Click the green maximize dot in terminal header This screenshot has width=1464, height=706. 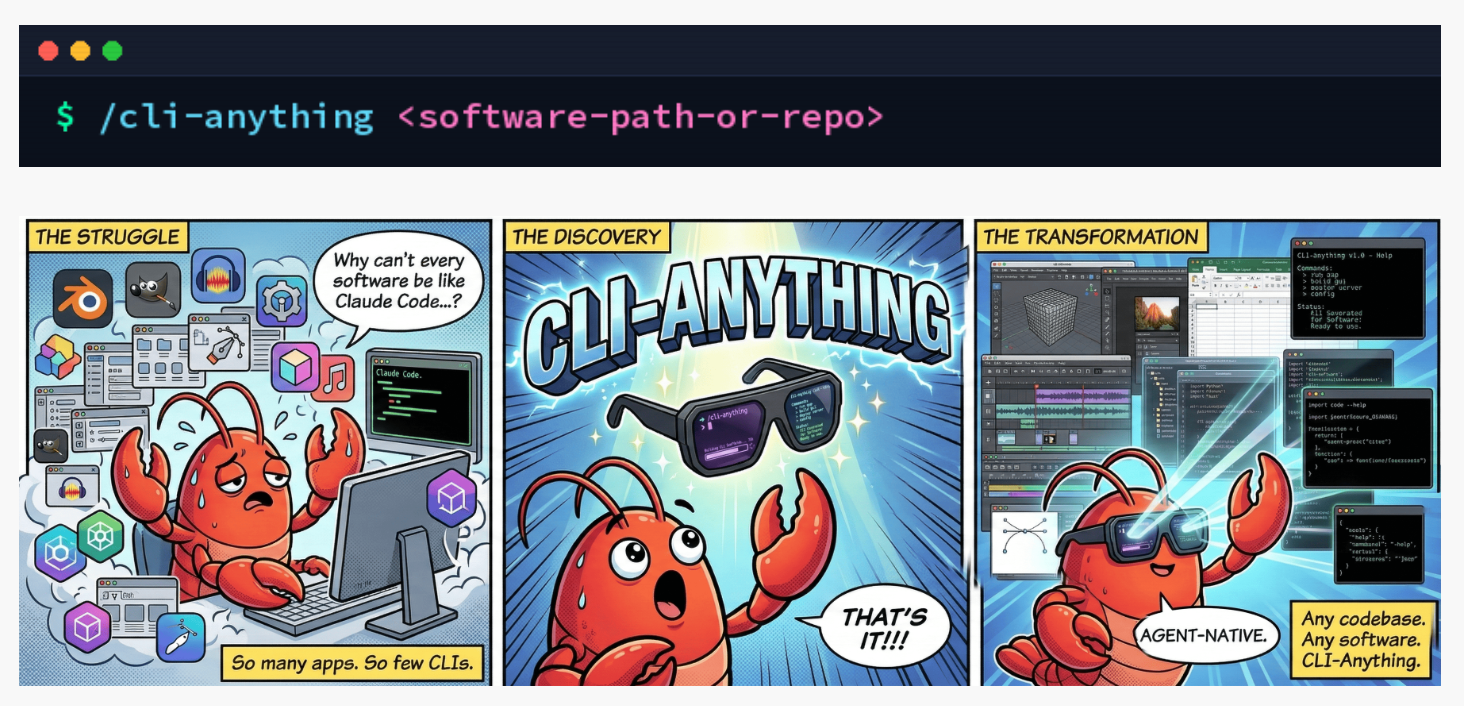click(112, 51)
